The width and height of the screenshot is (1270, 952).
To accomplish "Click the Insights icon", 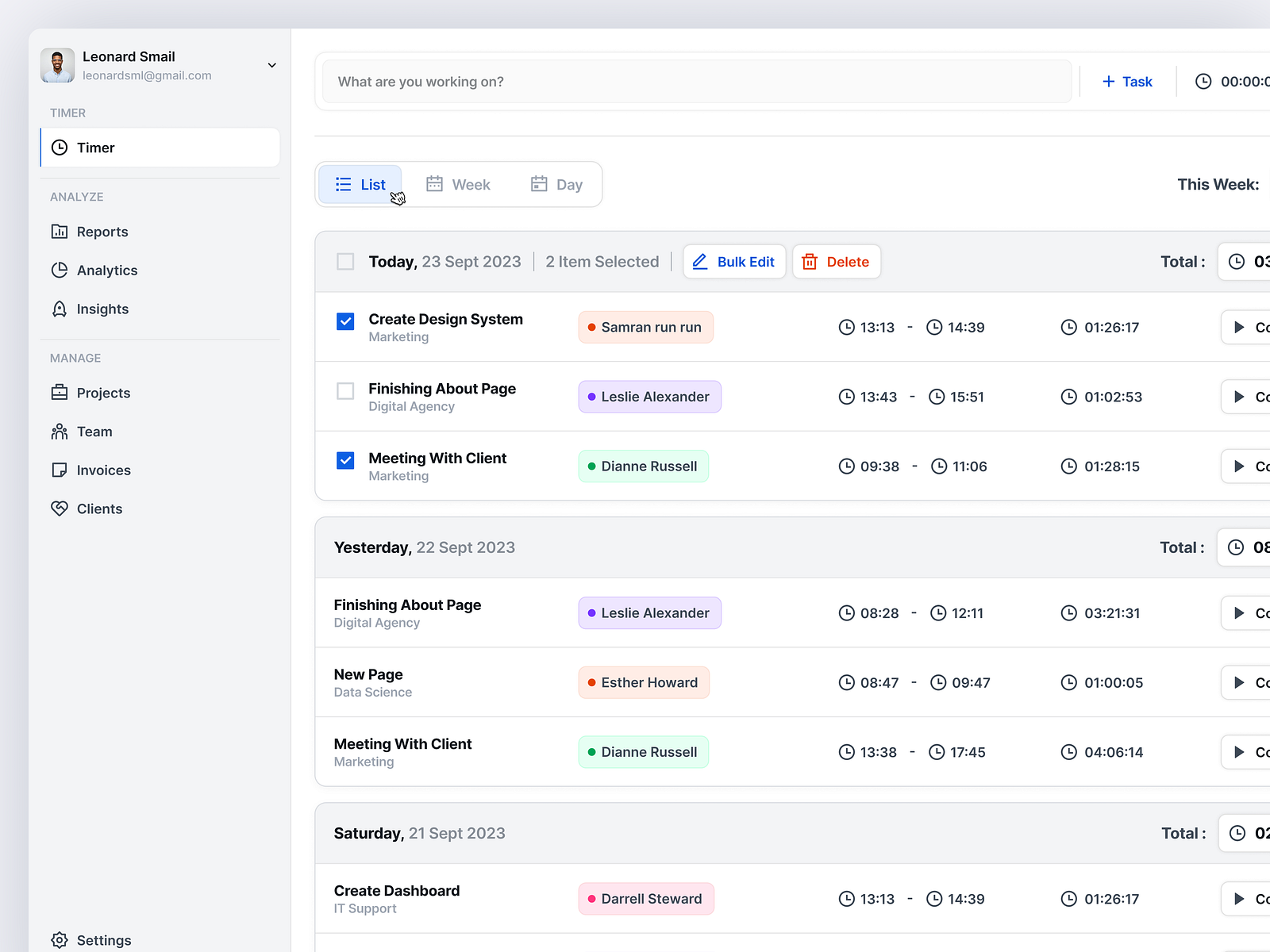I will 60,309.
